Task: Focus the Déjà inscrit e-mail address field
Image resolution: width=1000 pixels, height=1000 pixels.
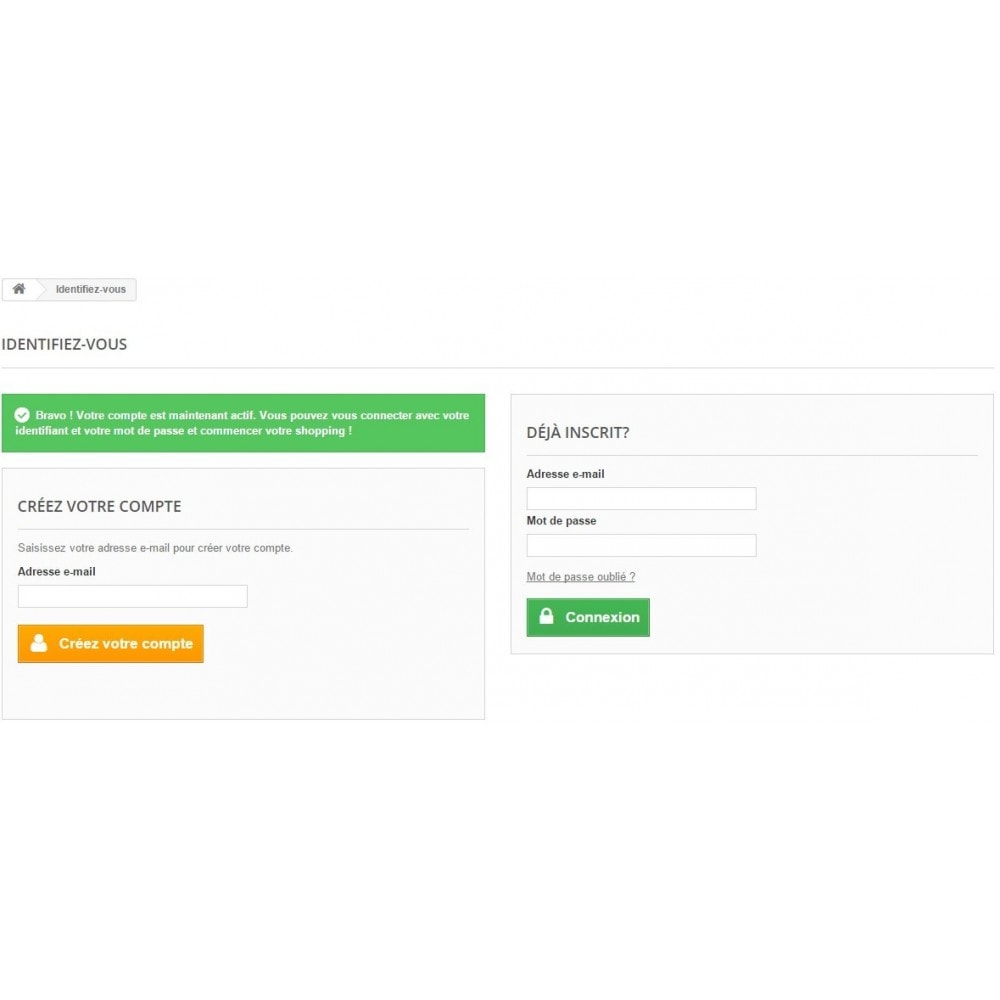Action: coord(642,499)
